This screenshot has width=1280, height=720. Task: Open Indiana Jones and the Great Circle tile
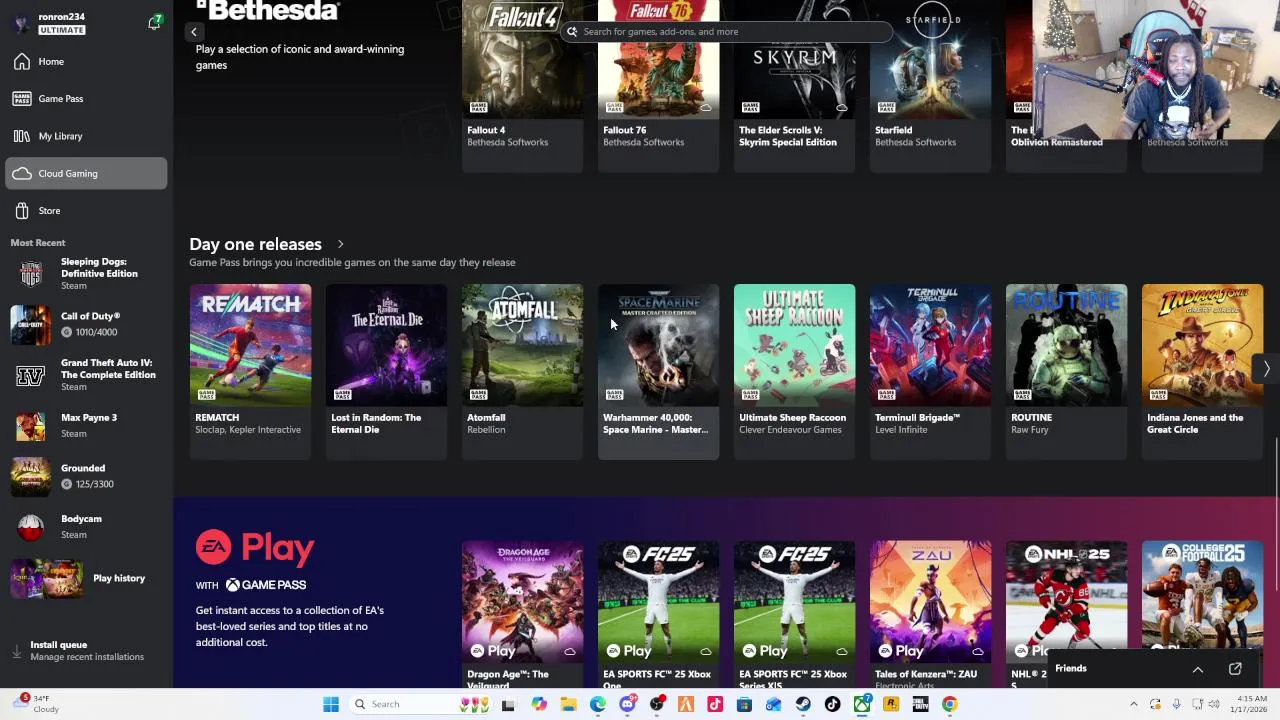click(x=1202, y=371)
